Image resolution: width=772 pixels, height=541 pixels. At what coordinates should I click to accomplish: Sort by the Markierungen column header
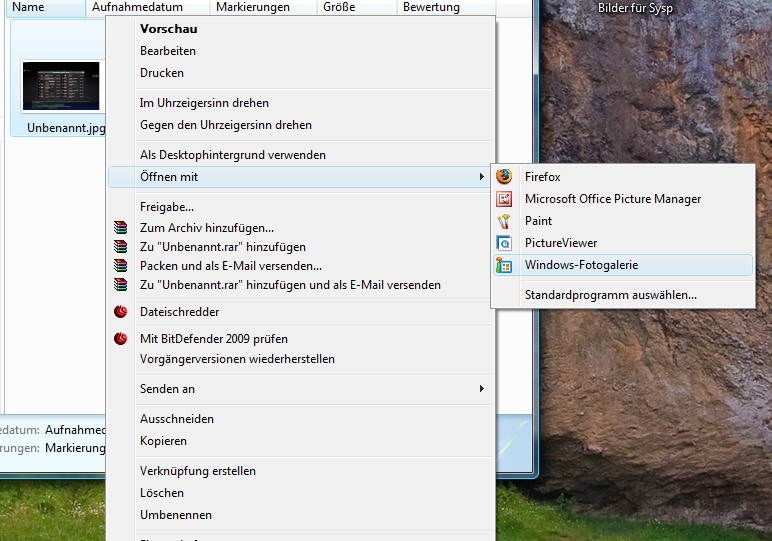[263, 8]
